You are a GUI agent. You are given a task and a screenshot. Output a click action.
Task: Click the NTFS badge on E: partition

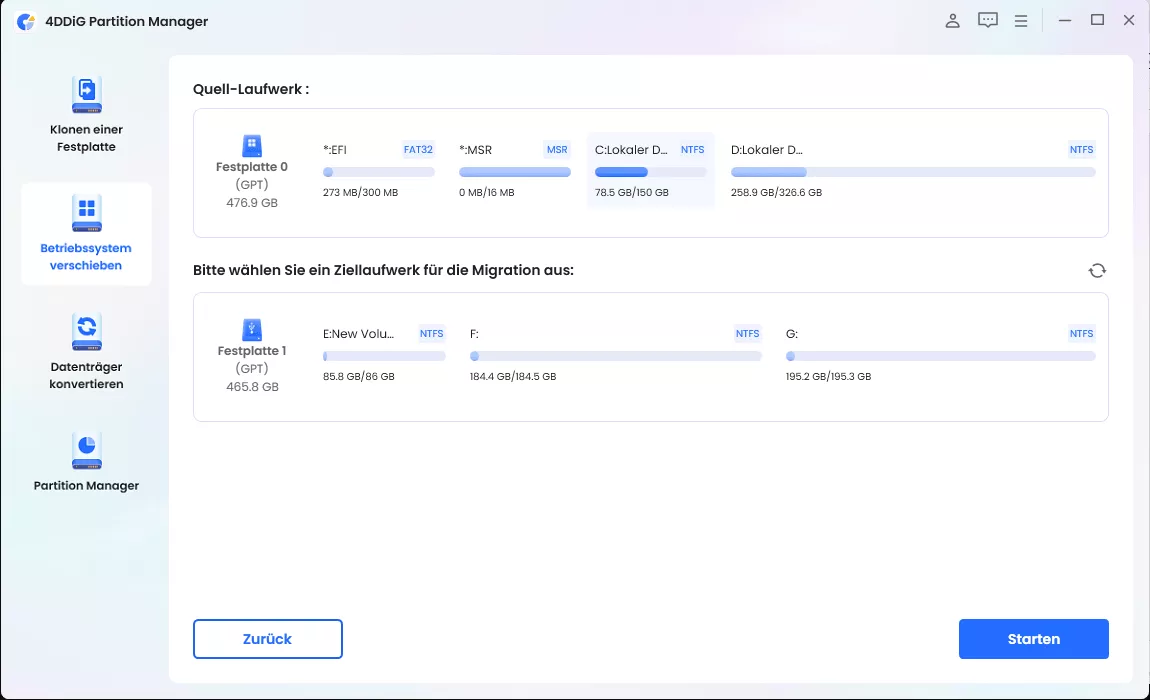431,334
